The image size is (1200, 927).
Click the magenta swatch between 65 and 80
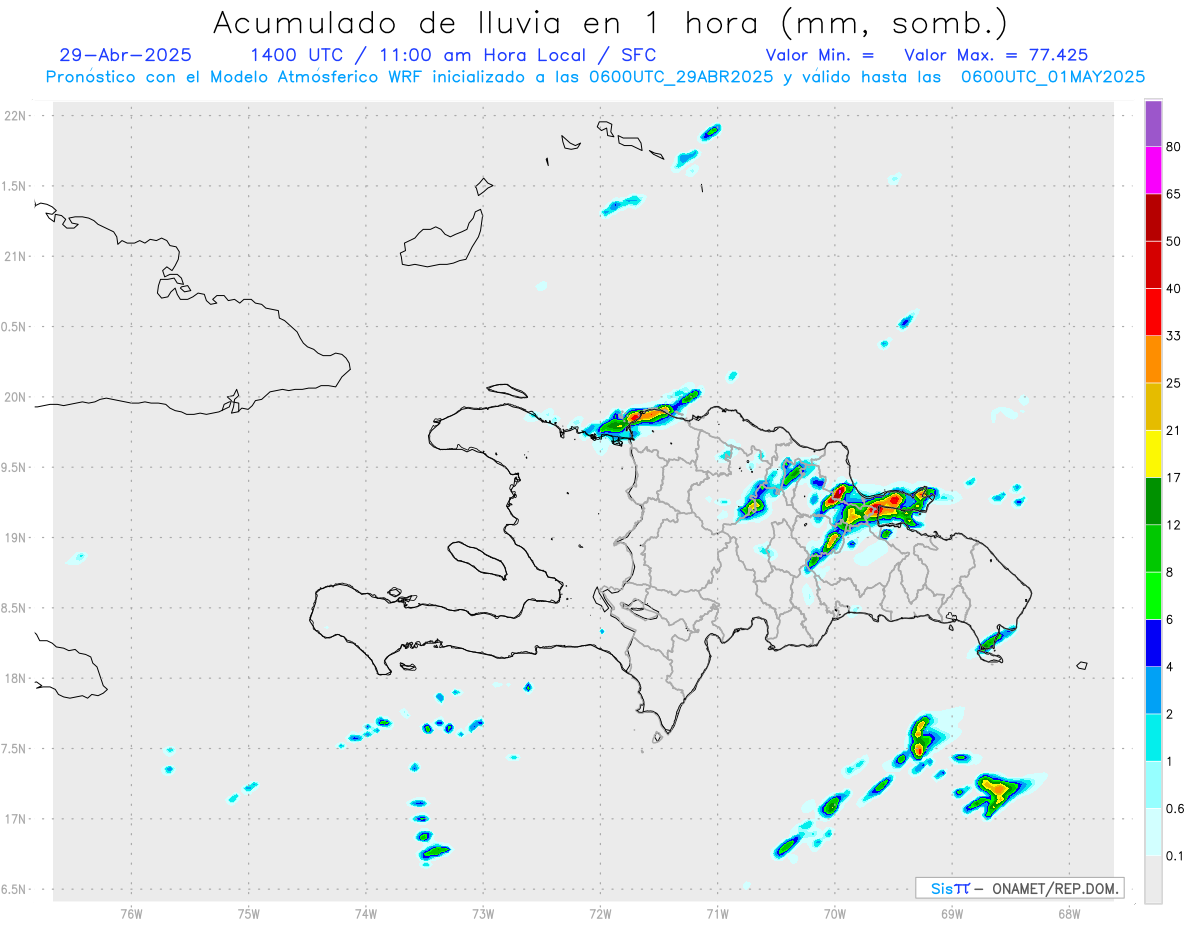tap(1153, 171)
